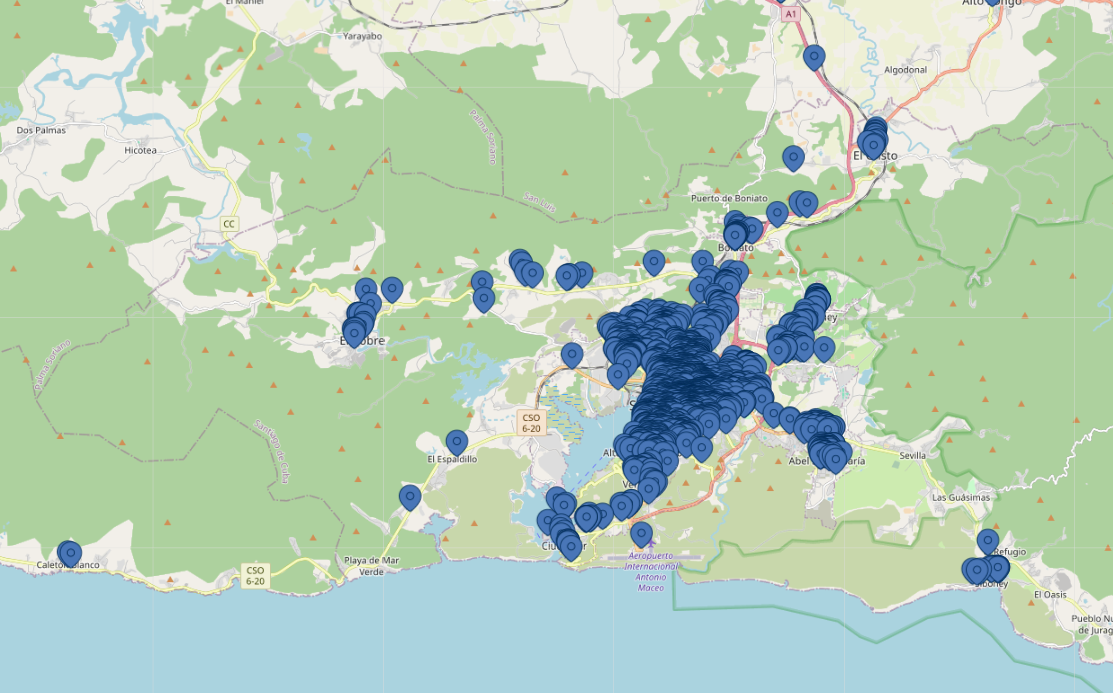Open the marker above the Refugio label
Screen dimensions: 1113x693
(988, 541)
